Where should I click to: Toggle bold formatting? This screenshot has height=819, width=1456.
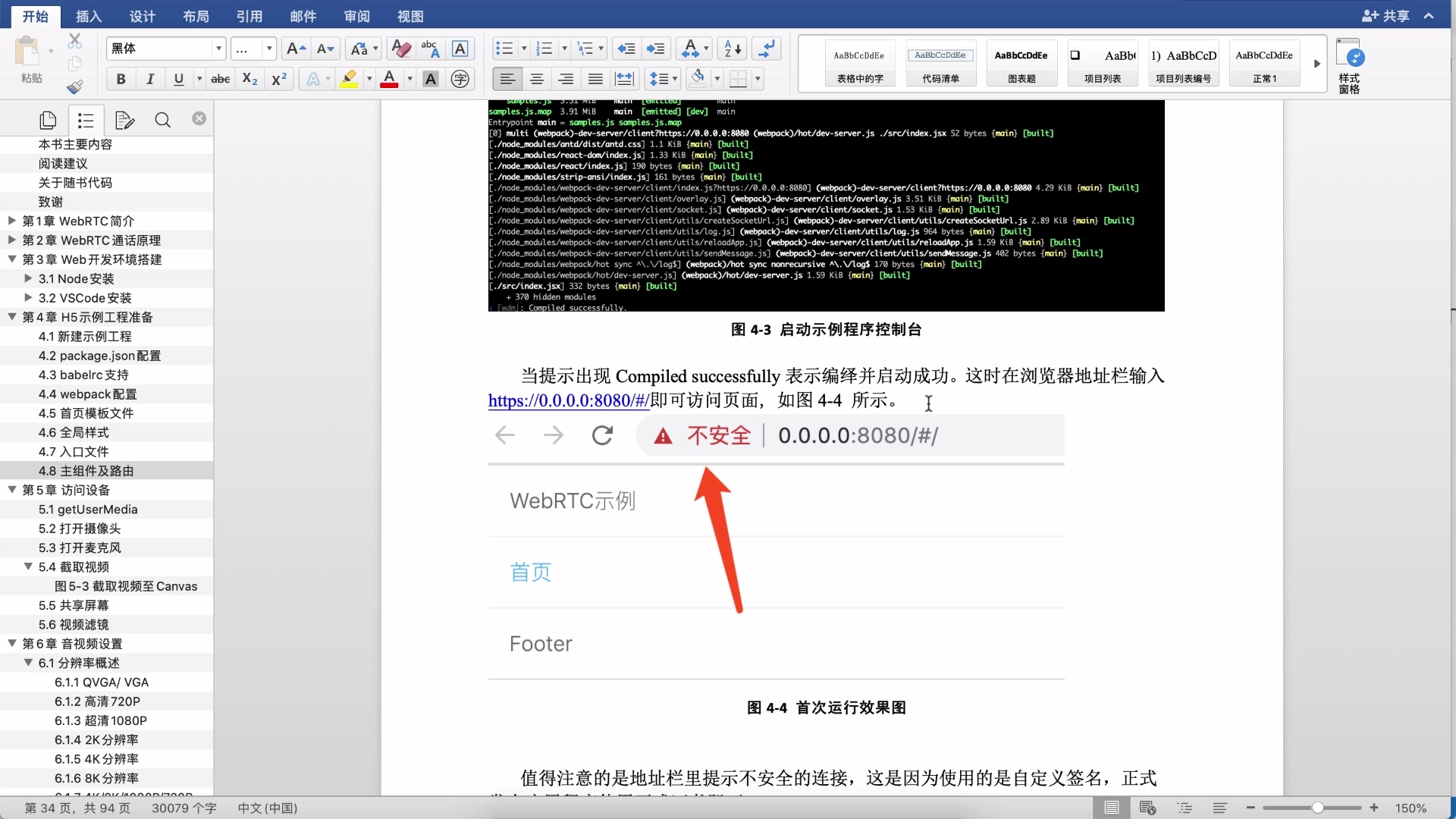point(121,79)
